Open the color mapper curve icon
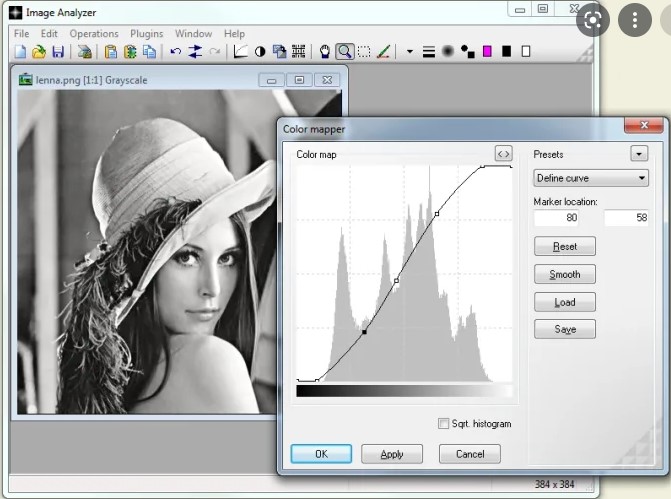This screenshot has height=499, width=671. 240,52
